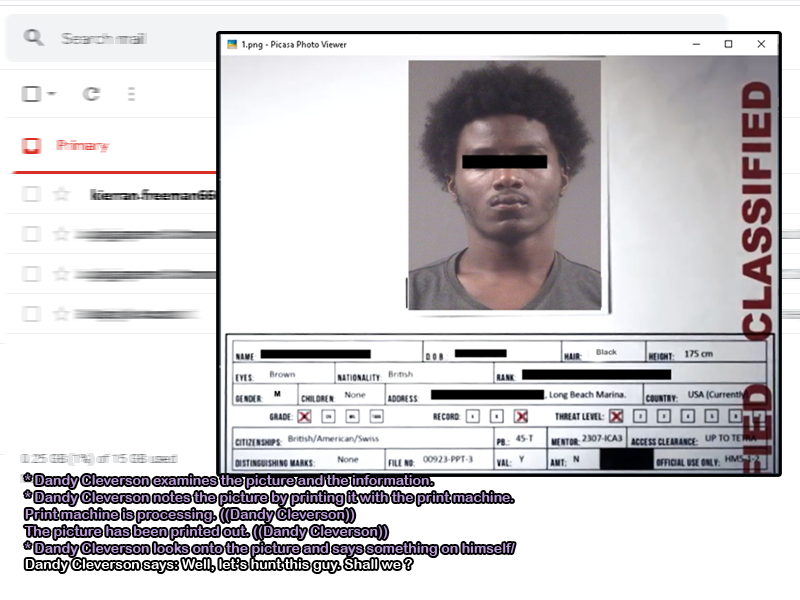Select the third email row's checkbox
Viewport: 800px width, 600px height.
(x=31, y=273)
